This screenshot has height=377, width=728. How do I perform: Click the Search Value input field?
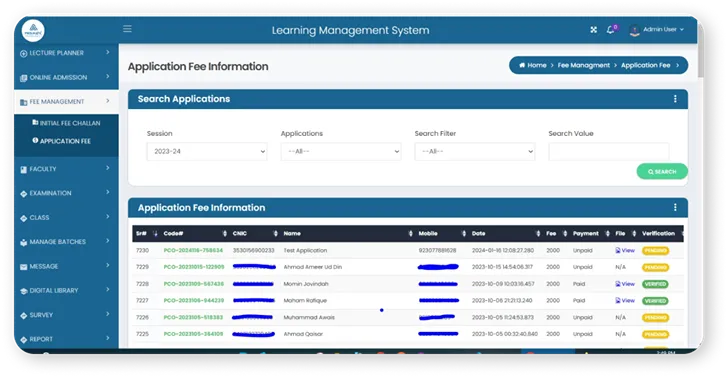tap(609, 151)
